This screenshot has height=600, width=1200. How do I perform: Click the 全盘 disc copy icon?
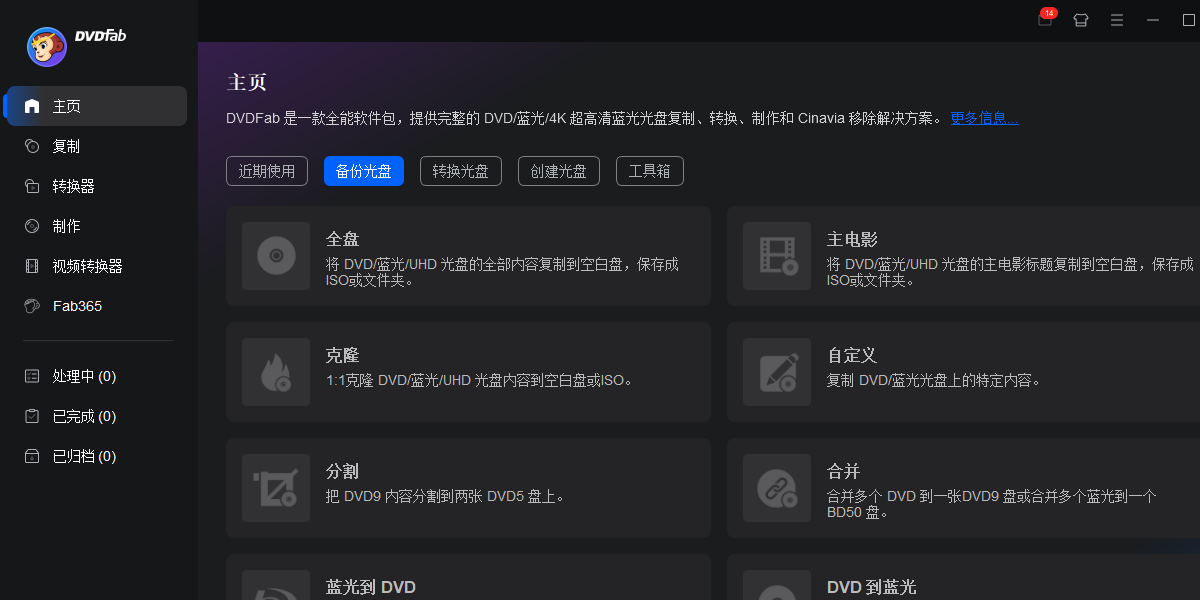(276, 256)
